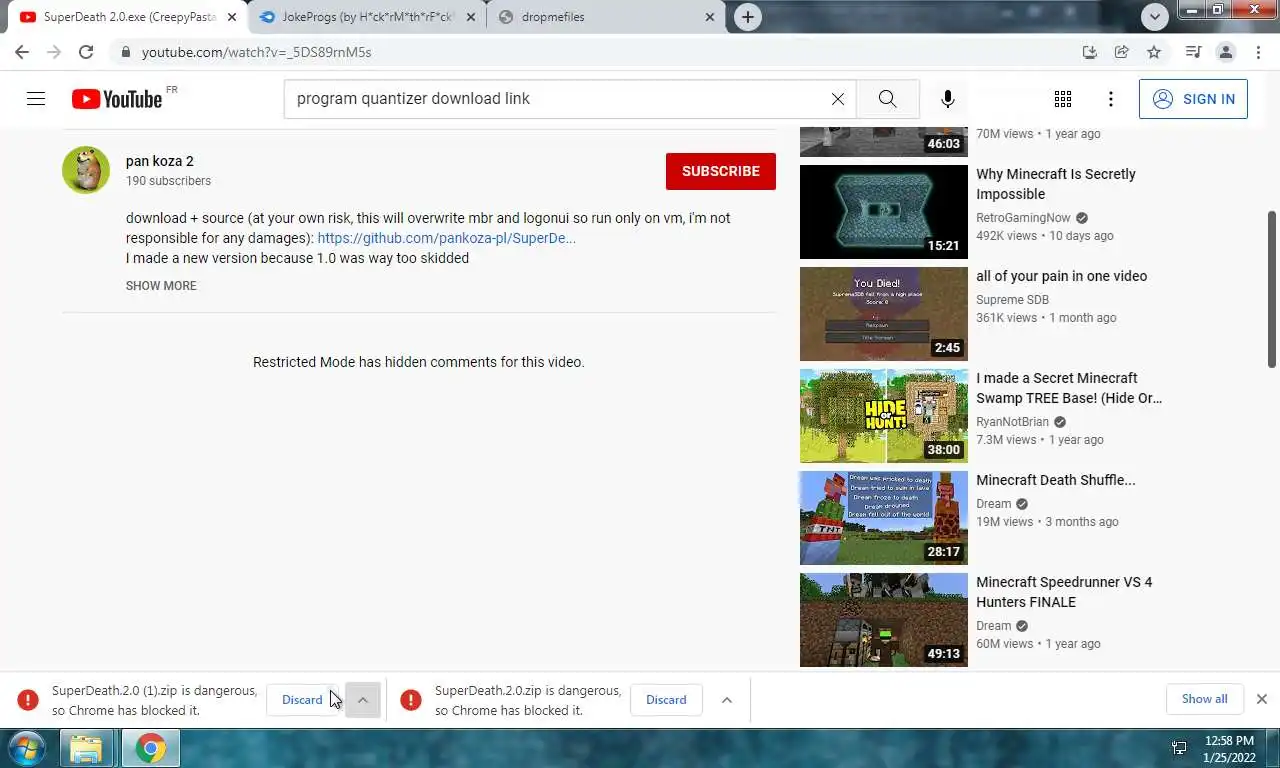Open pan koza 2 channel name
This screenshot has width=1280, height=768.
pos(159,161)
